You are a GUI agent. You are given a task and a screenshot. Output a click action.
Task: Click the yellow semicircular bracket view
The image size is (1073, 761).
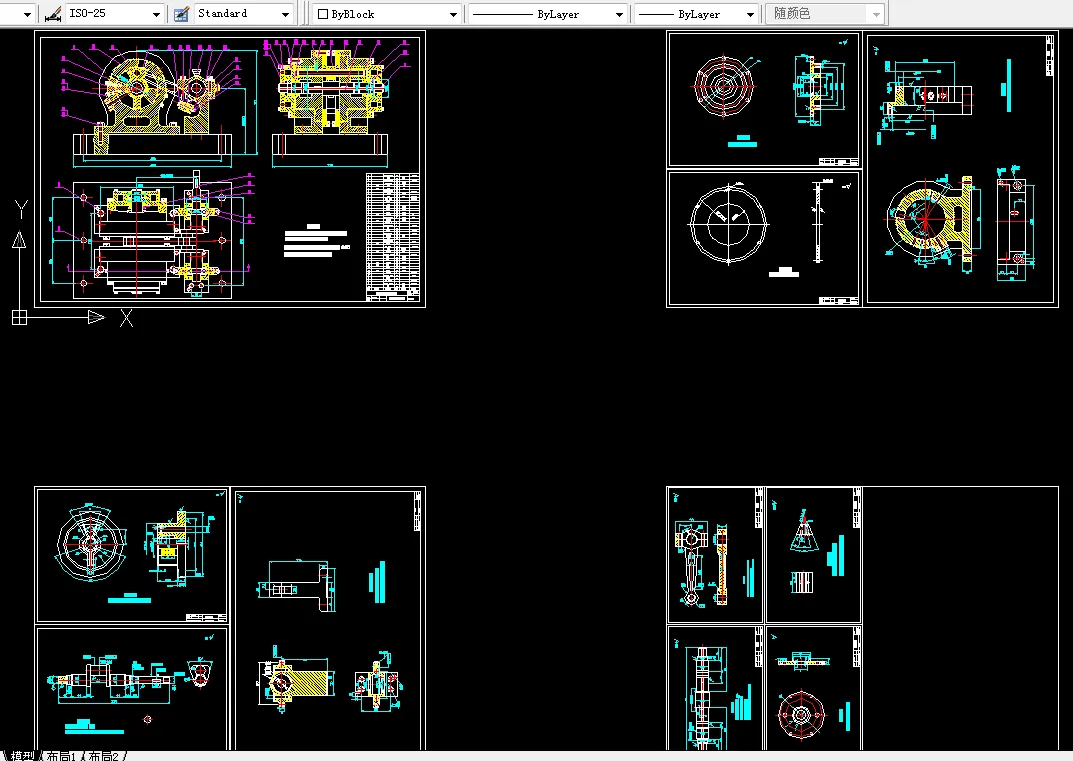click(929, 219)
